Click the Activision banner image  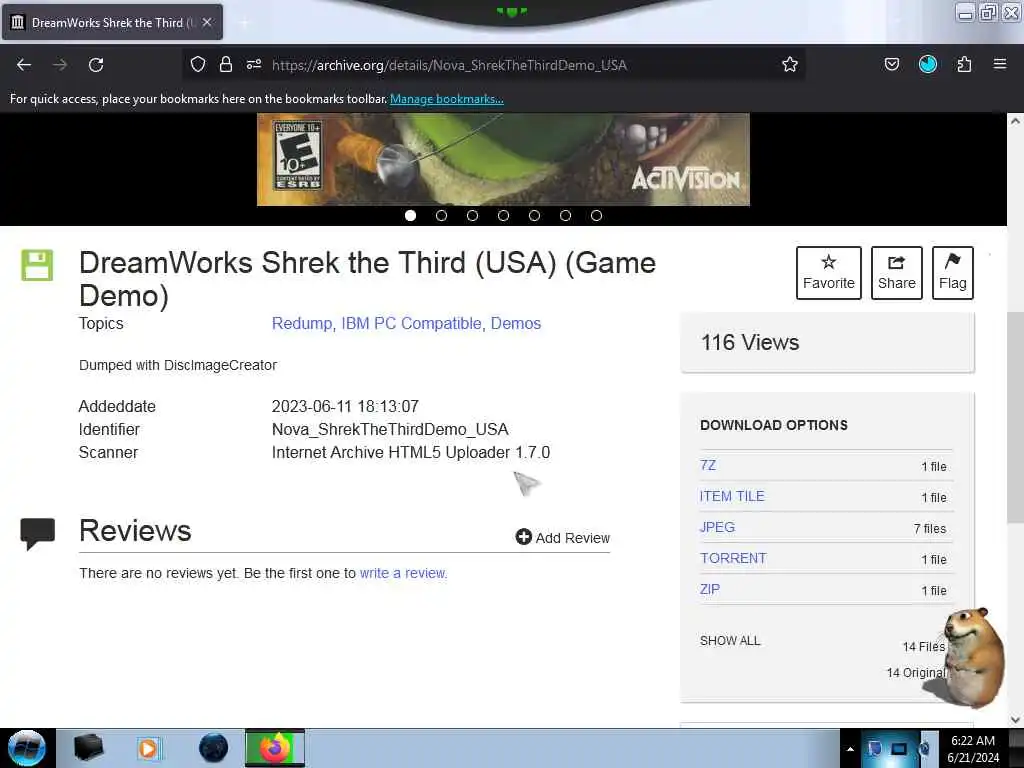pos(503,159)
